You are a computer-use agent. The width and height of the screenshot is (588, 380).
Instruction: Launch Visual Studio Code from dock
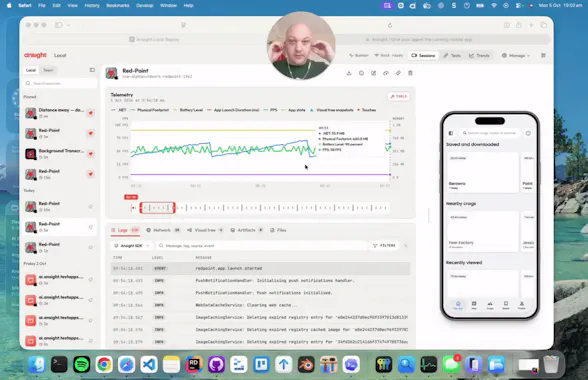tap(149, 364)
